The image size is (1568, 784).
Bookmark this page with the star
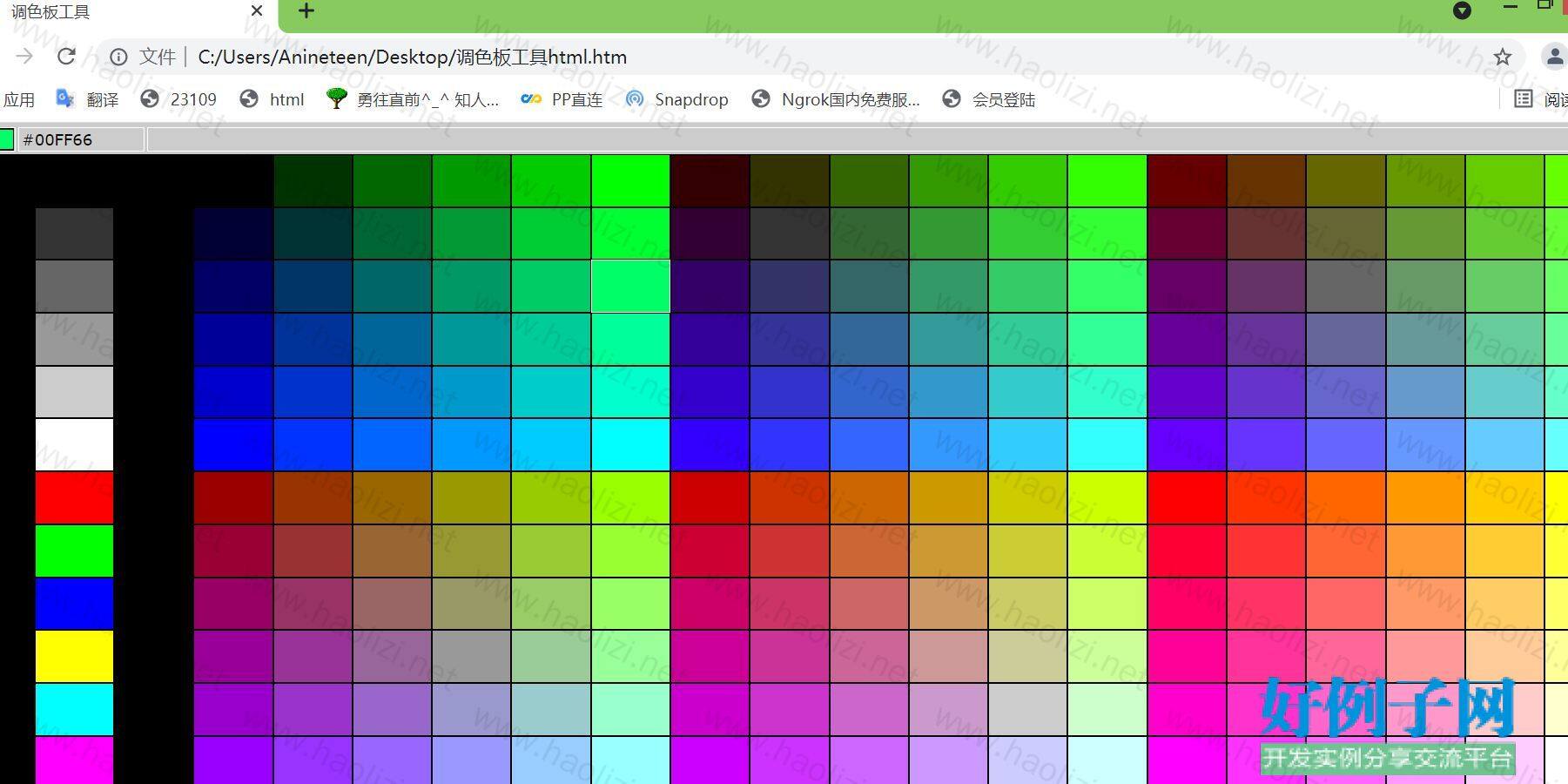pyautogui.click(x=1503, y=57)
